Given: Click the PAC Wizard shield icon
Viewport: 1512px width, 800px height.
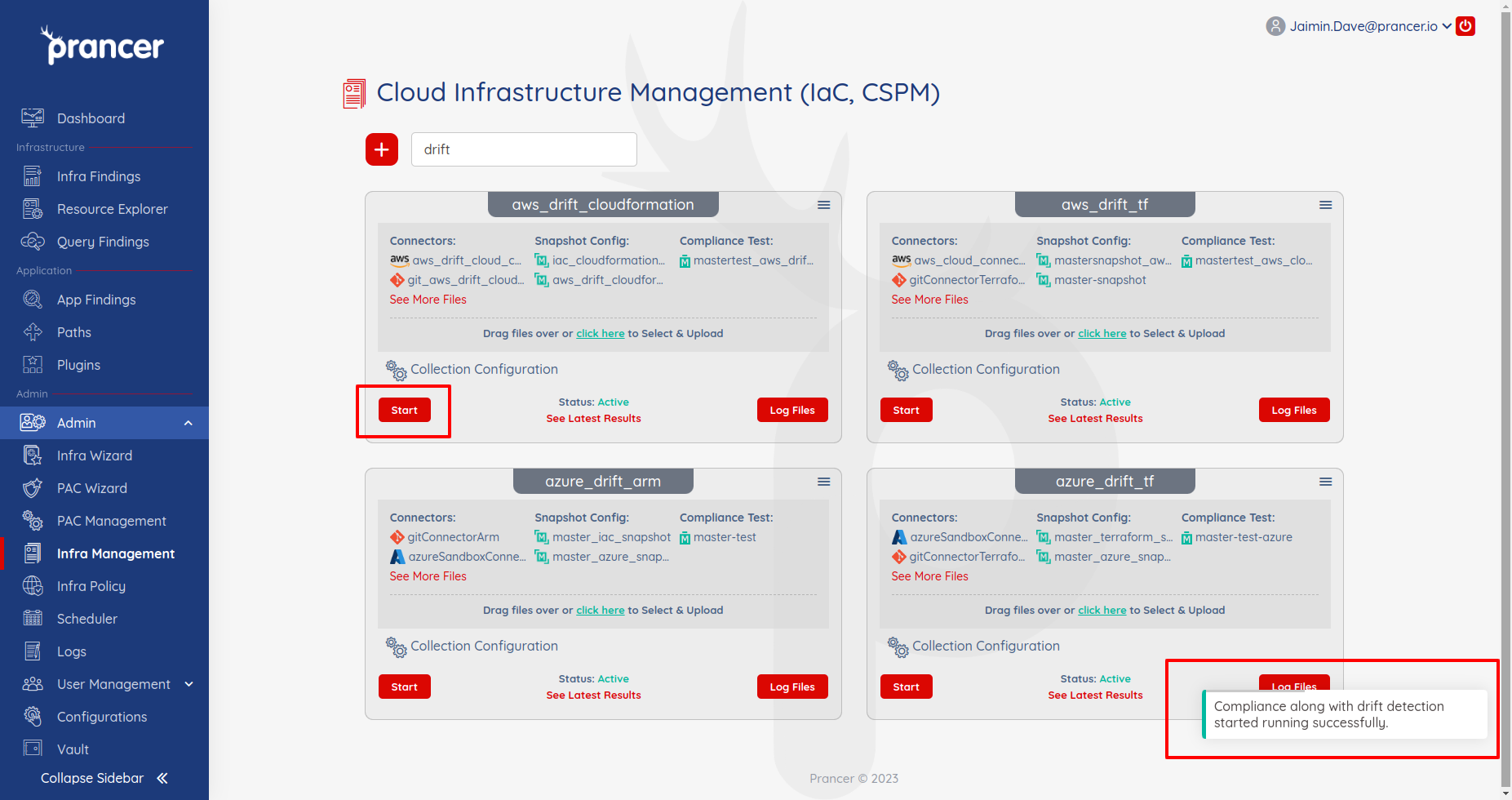Looking at the screenshot, I should click(33, 488).
